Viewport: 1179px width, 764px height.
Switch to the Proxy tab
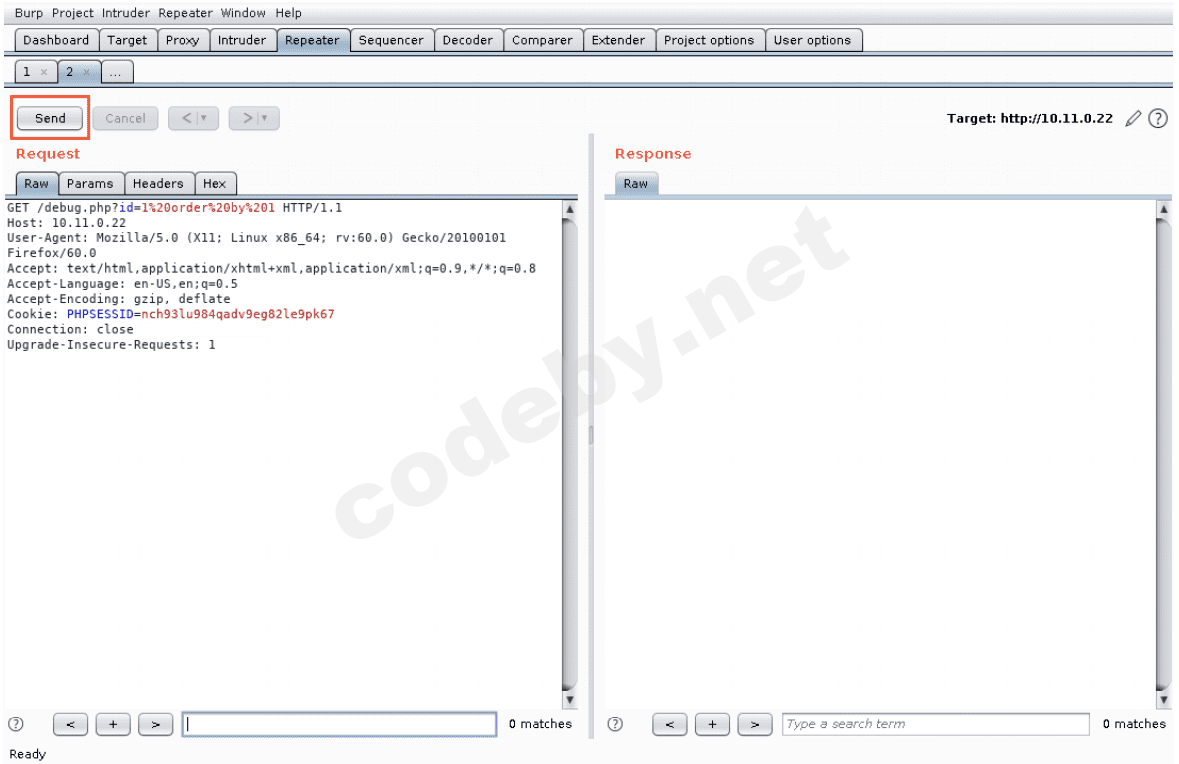(x=183, y=40)
